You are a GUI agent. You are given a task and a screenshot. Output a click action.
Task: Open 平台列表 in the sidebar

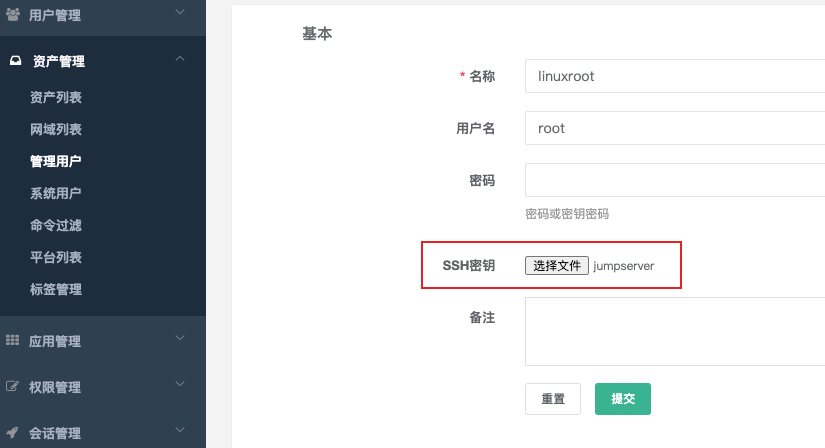pos(56,257)
